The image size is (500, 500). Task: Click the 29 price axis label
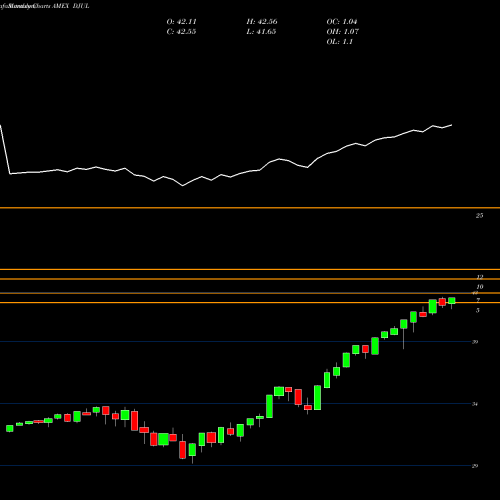coord(475,466)
